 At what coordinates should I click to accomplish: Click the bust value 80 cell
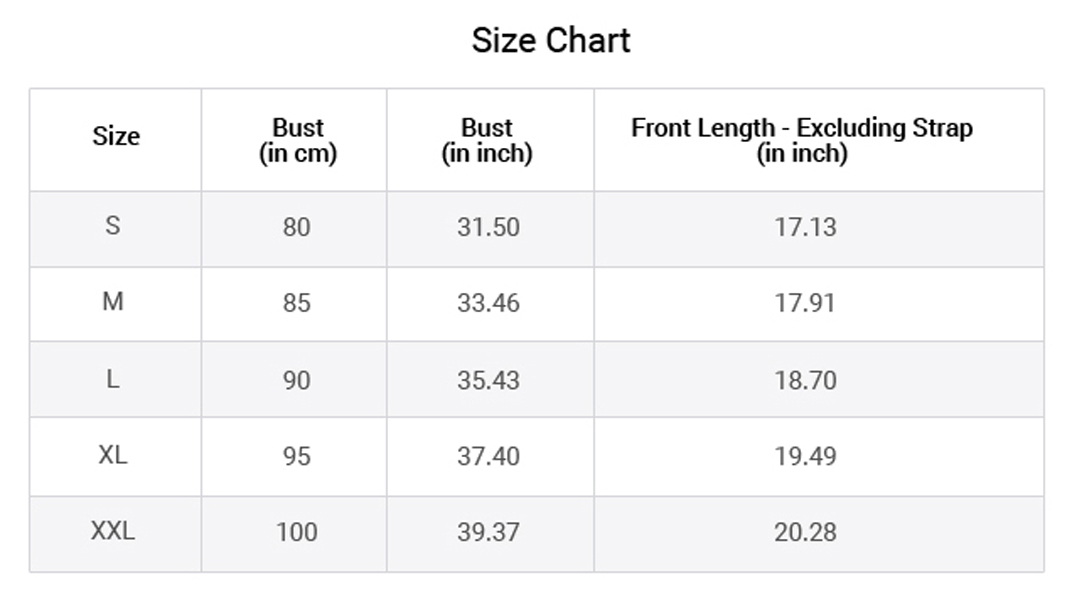297,227
